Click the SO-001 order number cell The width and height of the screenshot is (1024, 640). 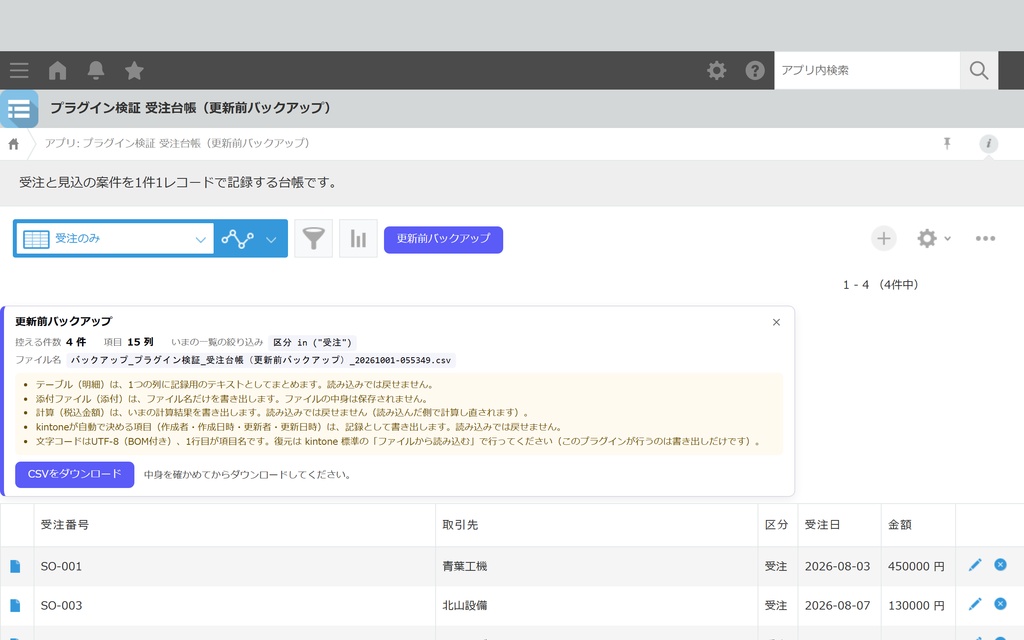point(234,566)
